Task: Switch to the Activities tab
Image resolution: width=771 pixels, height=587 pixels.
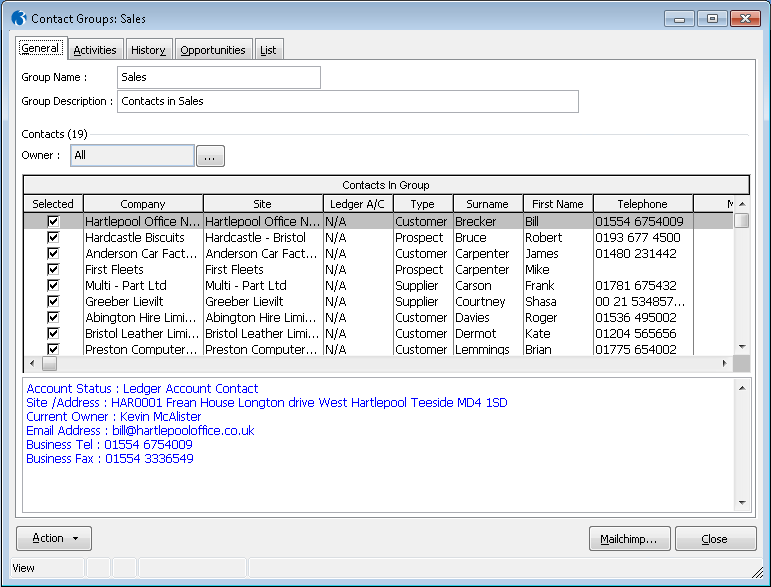Action: [95, 50]
